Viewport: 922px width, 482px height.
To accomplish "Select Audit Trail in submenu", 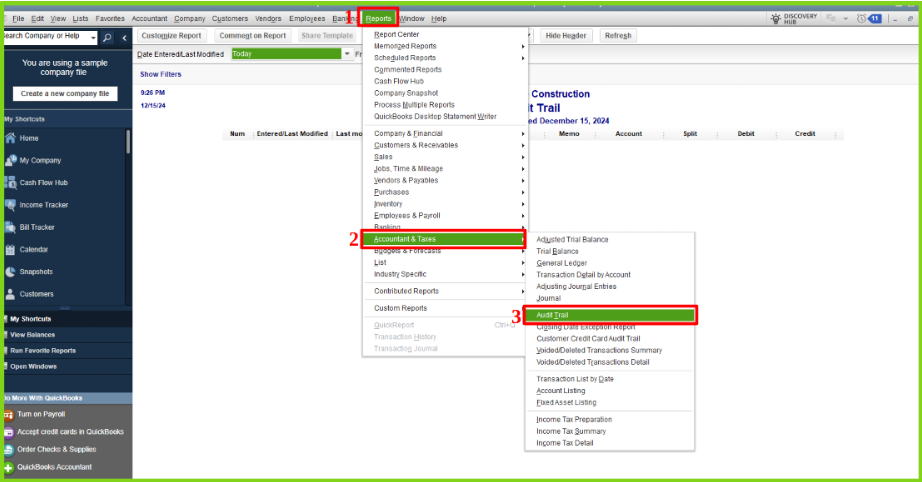I will coord(610,315).
